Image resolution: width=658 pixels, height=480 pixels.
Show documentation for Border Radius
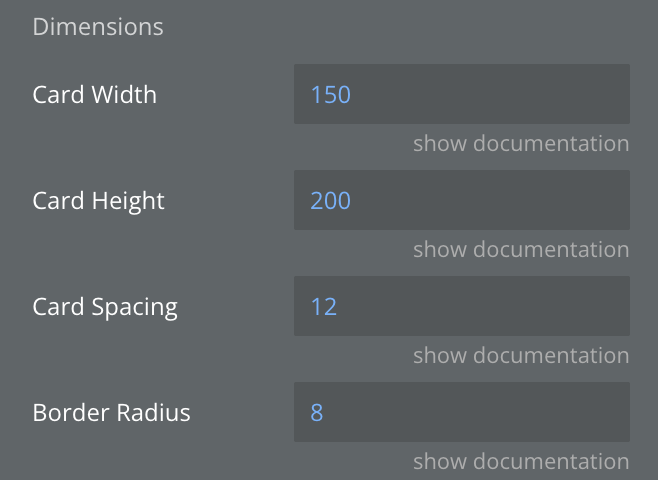(521, 462)
